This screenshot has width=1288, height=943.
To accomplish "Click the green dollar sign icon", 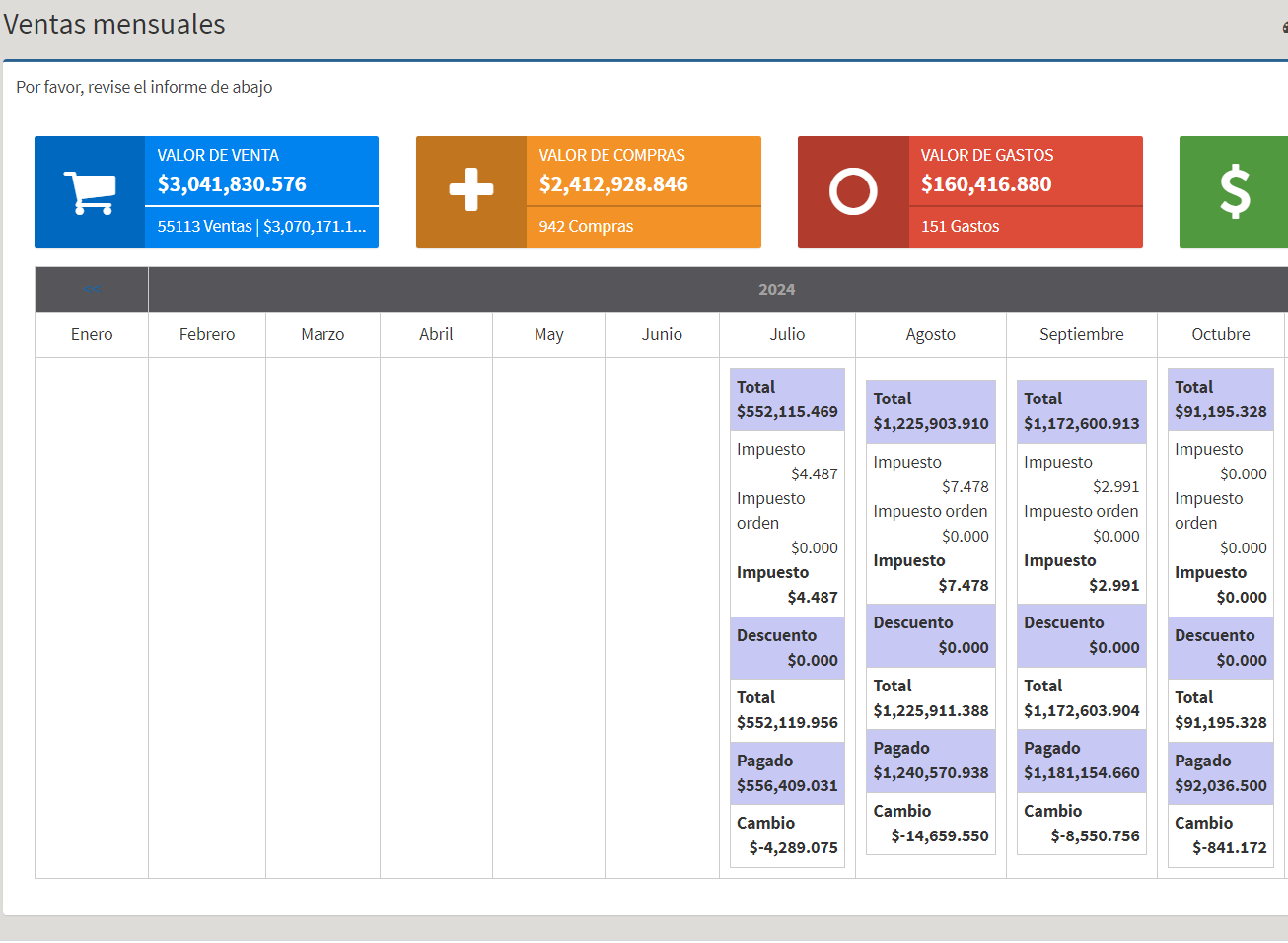I will coord(1234,192).
